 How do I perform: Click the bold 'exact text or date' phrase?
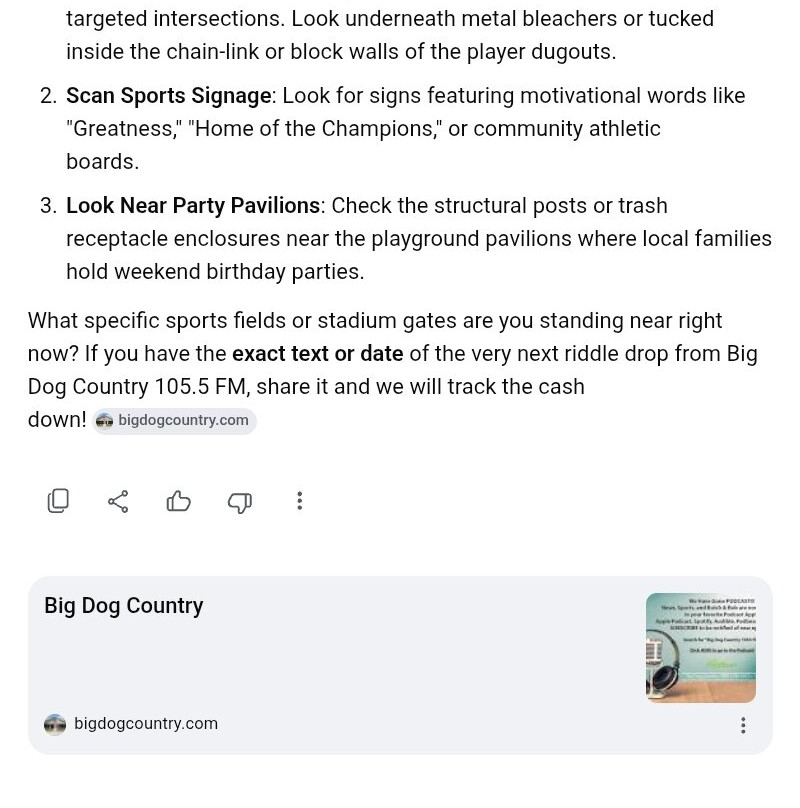(x=318, y=354)
